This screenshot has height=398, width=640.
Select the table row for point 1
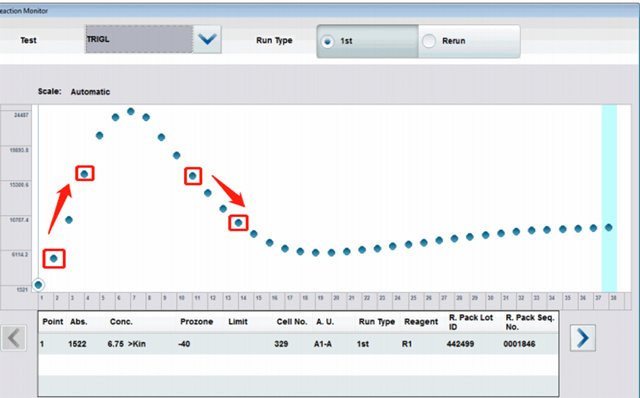tap(298, 344)
